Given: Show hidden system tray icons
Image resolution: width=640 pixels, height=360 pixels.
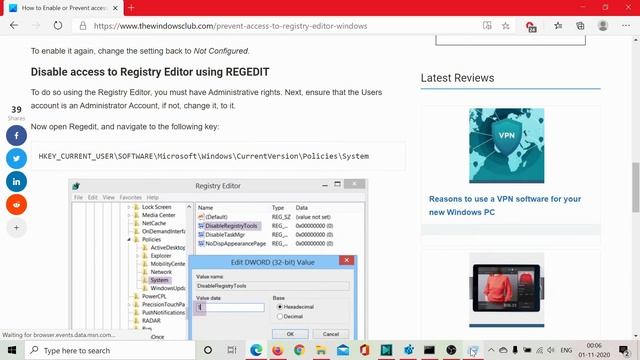Looking at the screenshot, I should [491, 350].
